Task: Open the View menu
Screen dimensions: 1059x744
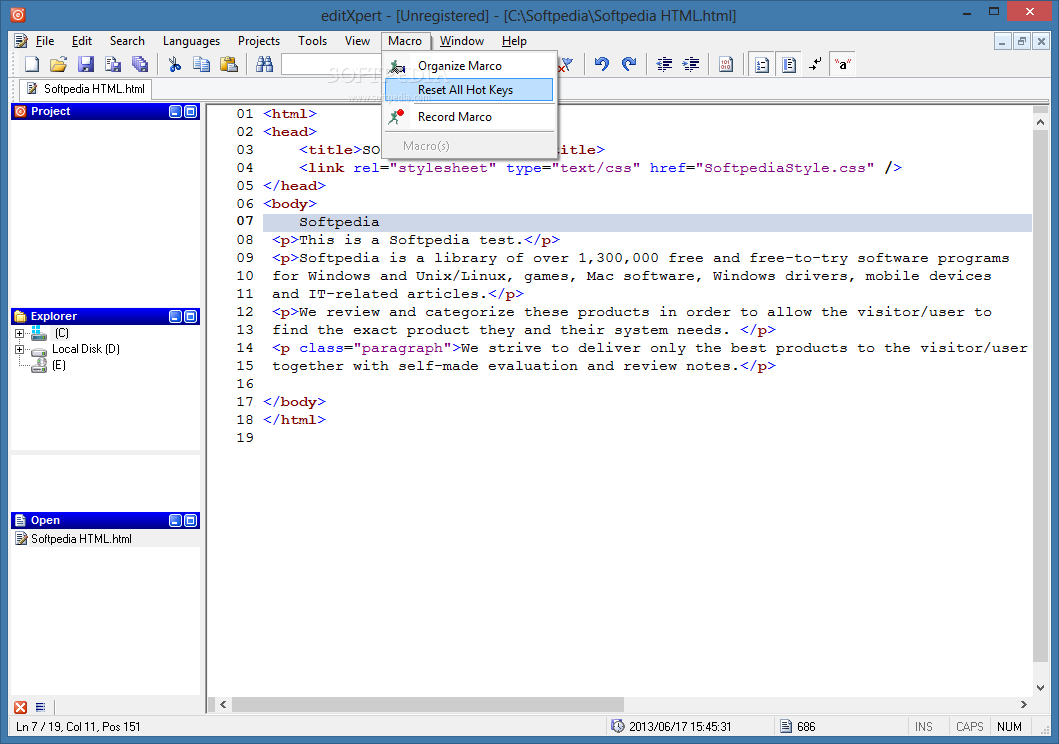Action: (x=357, y=41)
